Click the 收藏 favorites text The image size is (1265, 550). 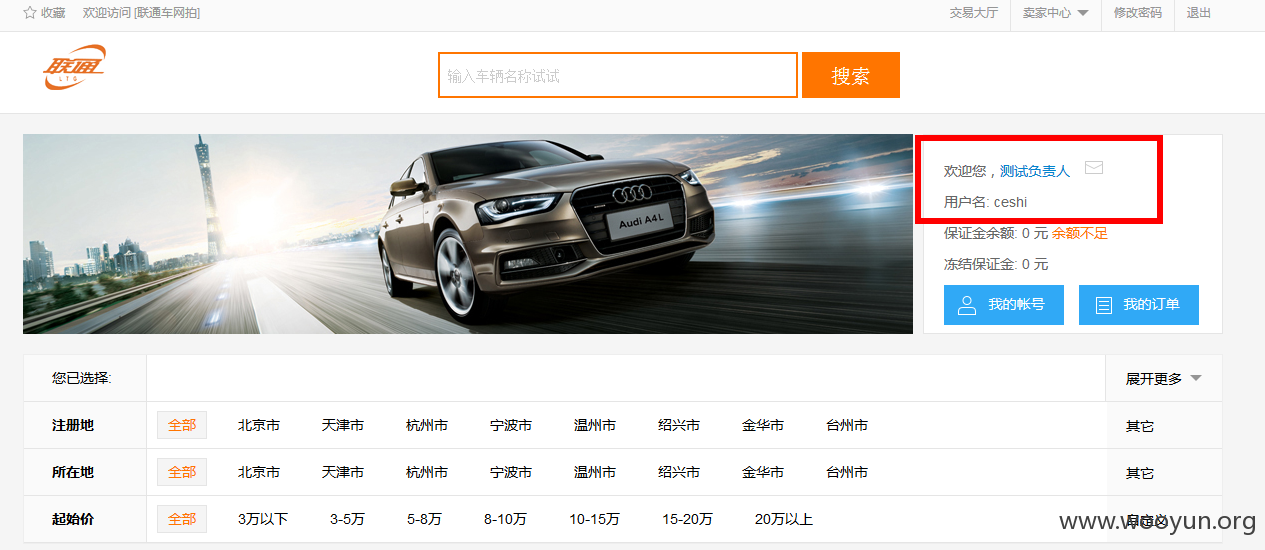tap(53, 13)
